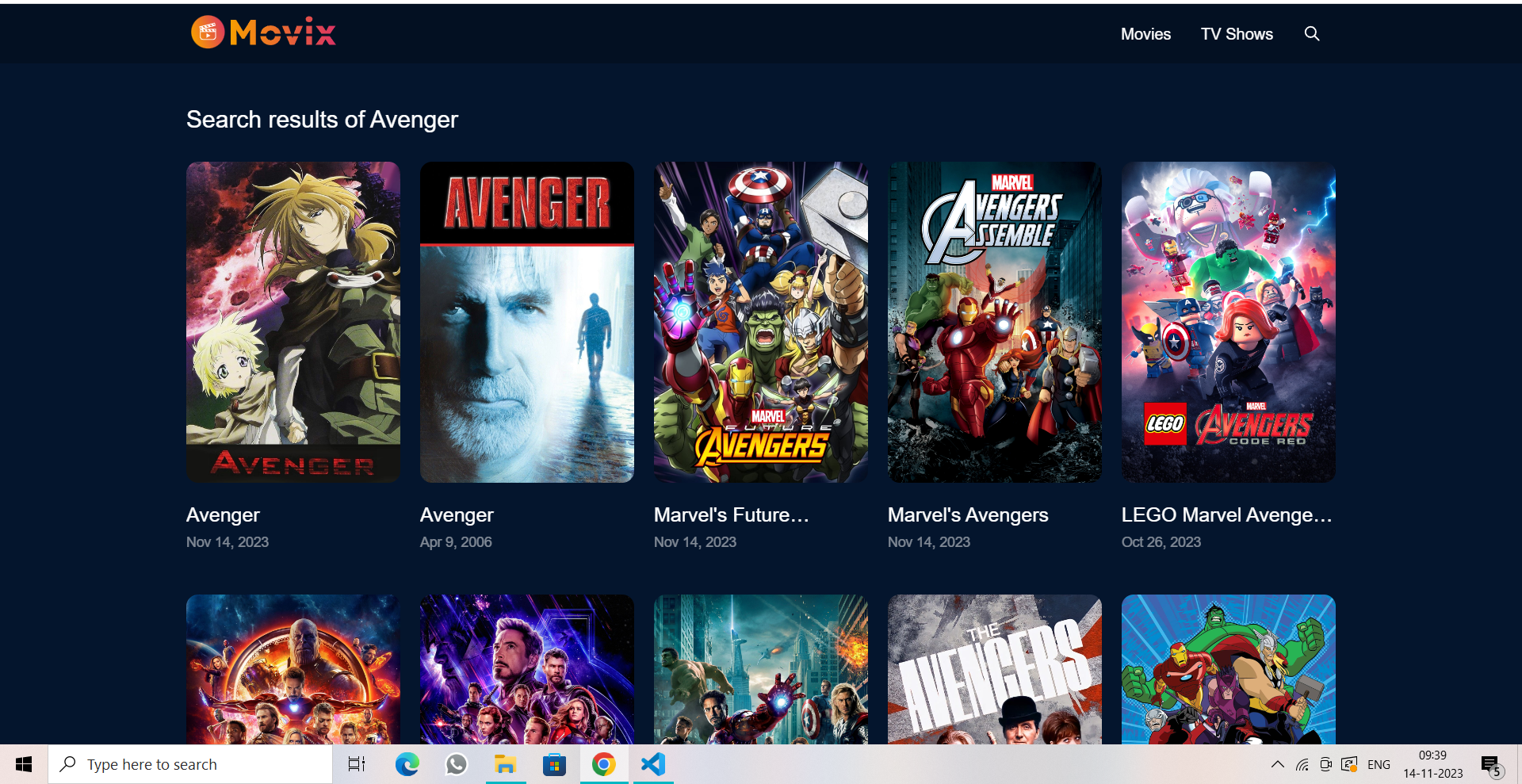The image size is (1522, 784).
Task: Open LEGO Avengers Code Red poster
Action: 1229,322
